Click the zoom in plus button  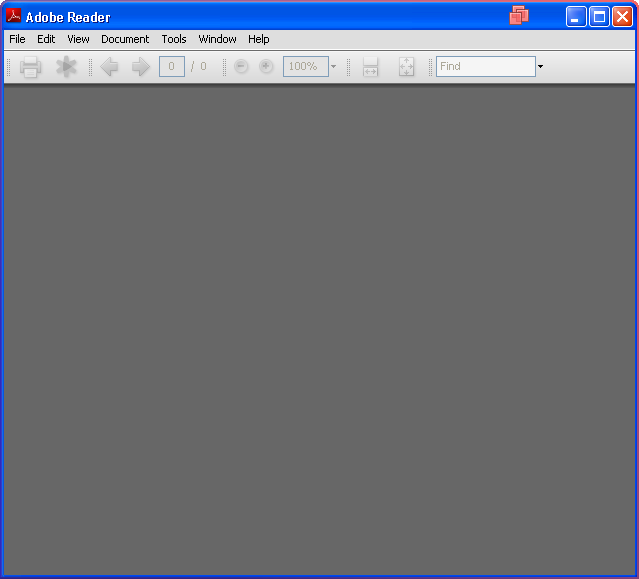[x=266, y=66]
